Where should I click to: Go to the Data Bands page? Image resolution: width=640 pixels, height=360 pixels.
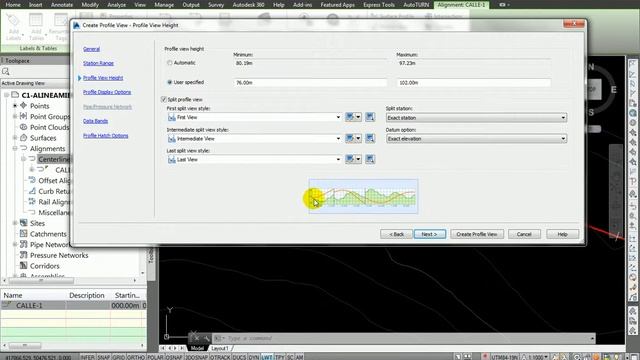tap(96, 121)
